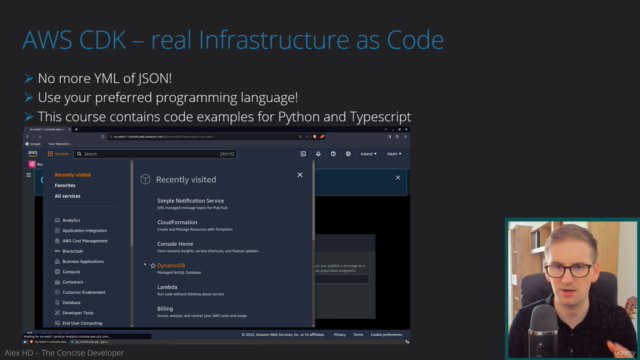Click the Blockchain category icon

click(57, 251)
